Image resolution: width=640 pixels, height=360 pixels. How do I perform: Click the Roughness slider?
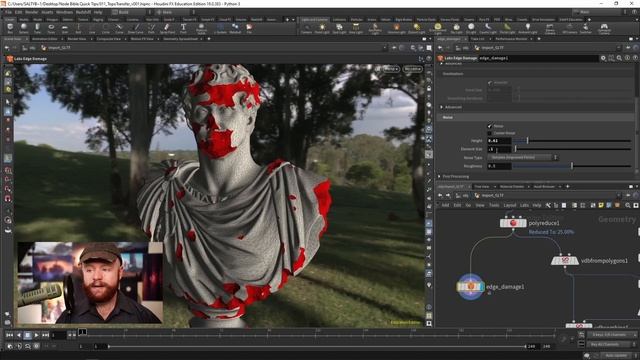click(572, 166)
